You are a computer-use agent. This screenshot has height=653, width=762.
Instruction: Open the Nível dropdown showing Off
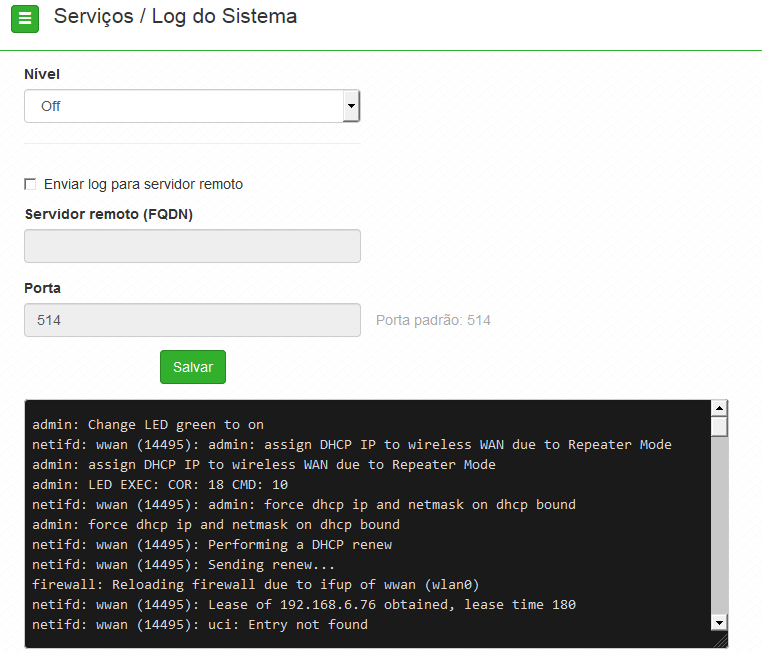coord(192,106)
